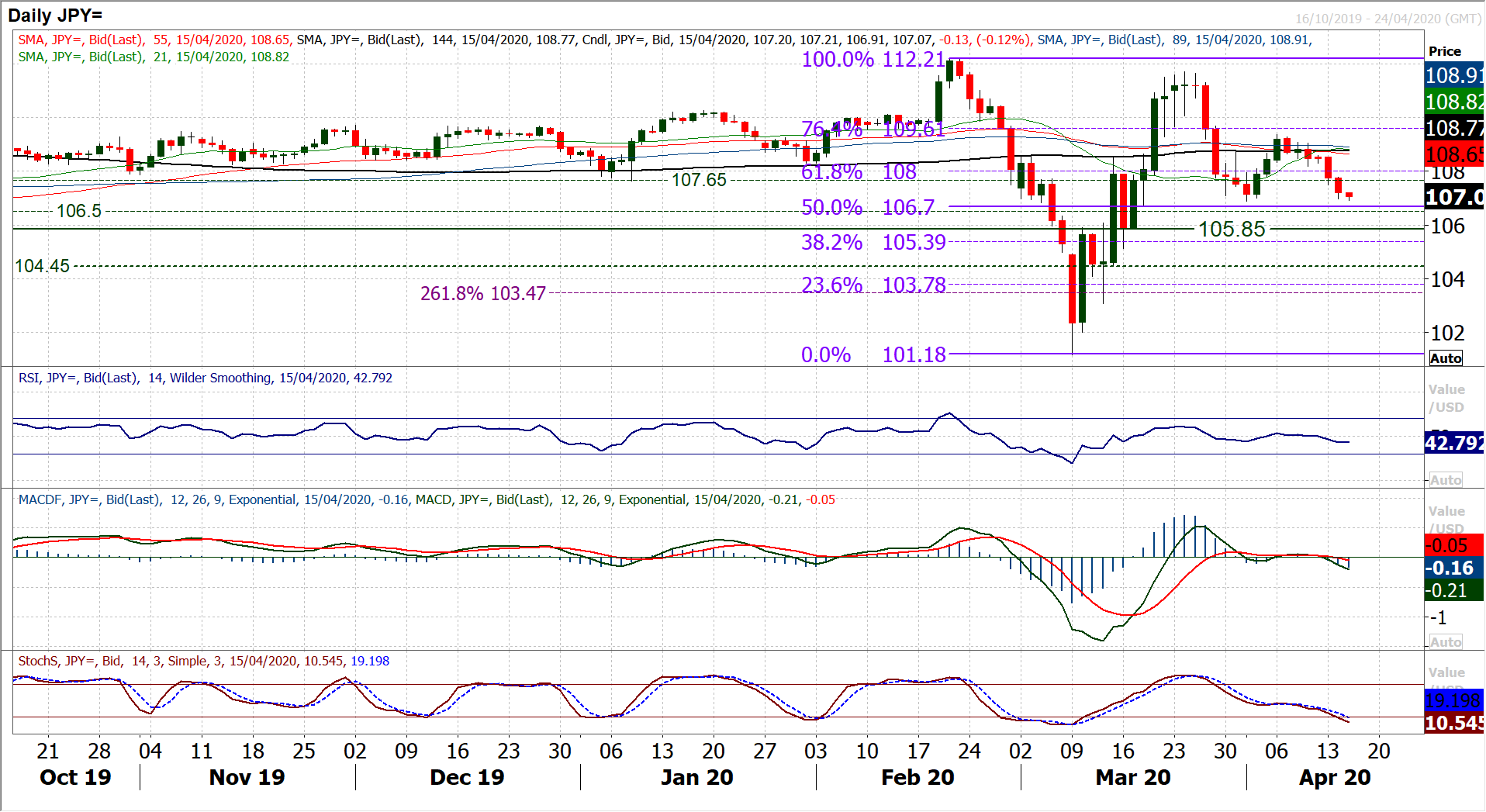This screenshot has height=812, width=1486.
Task: Click the 106 price axis tick
Action: 1447,226
